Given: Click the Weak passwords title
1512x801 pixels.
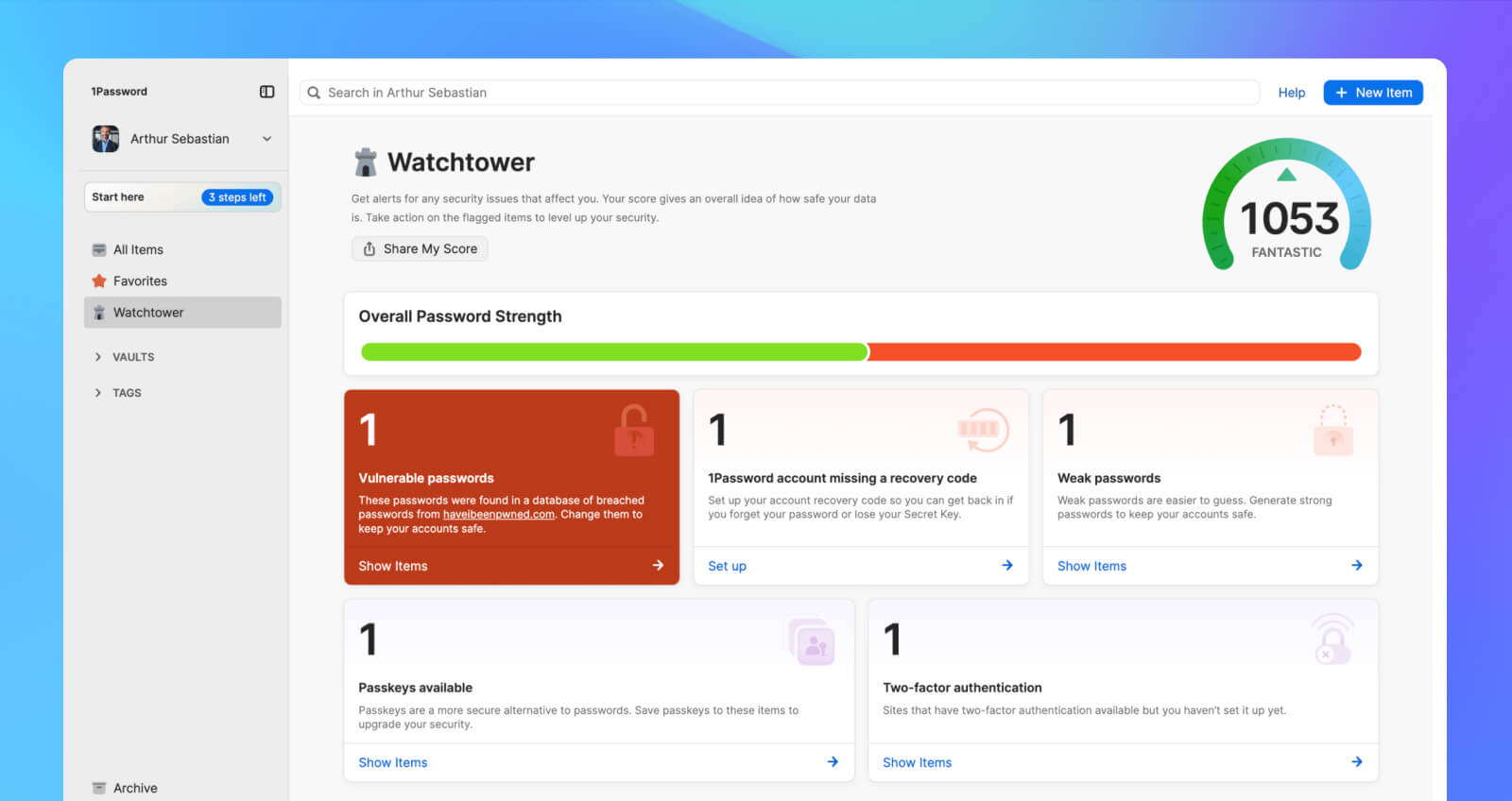Looking at the screenshot, I should pyautogui.click(x=1108, y=478).
